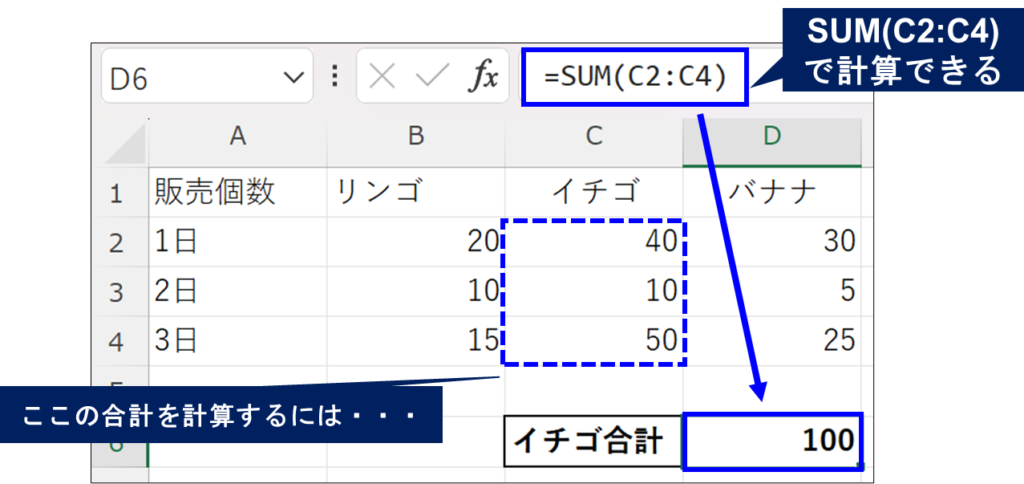Viewport: 1024px width, 484px height.
Task: Click the イチゴ合計 label cell
Action: [x=594, y=440]
